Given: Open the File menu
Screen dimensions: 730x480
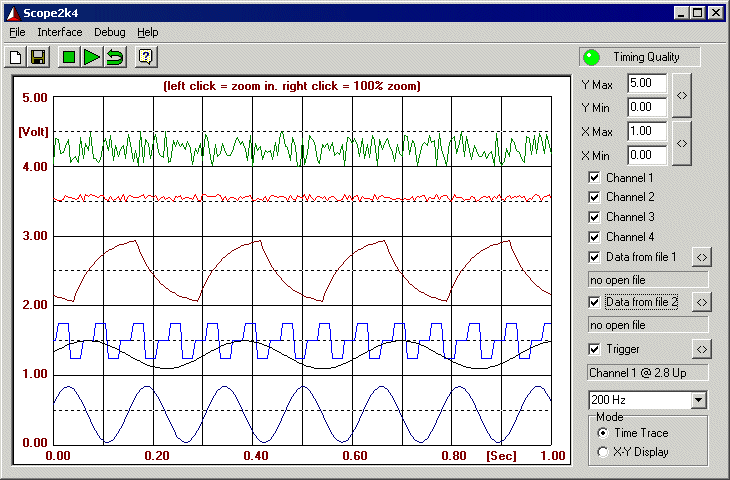Looking at the screenshot, I should (x=17, y=32).
